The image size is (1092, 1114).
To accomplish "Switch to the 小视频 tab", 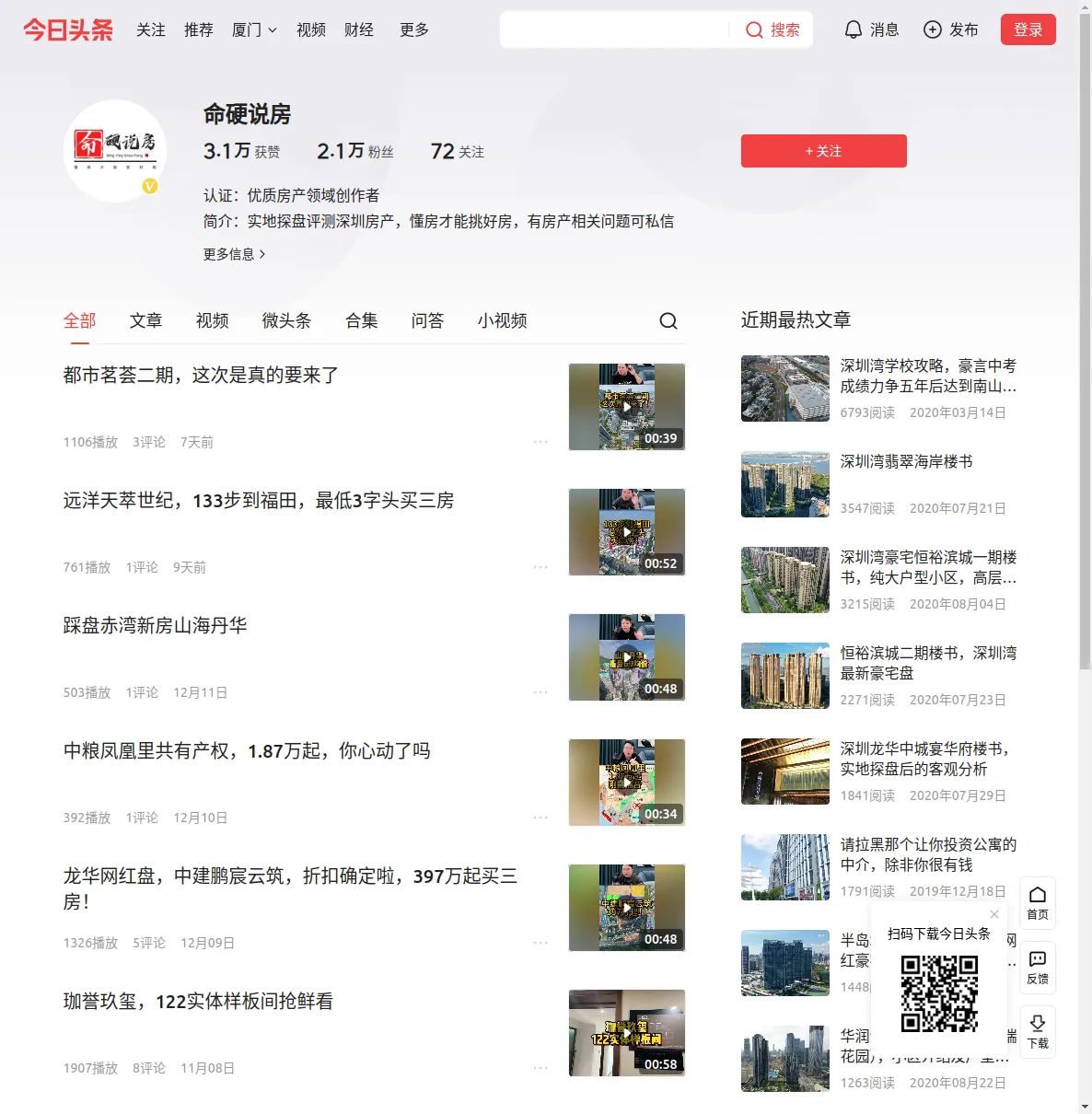I will (x=503, y=320).
